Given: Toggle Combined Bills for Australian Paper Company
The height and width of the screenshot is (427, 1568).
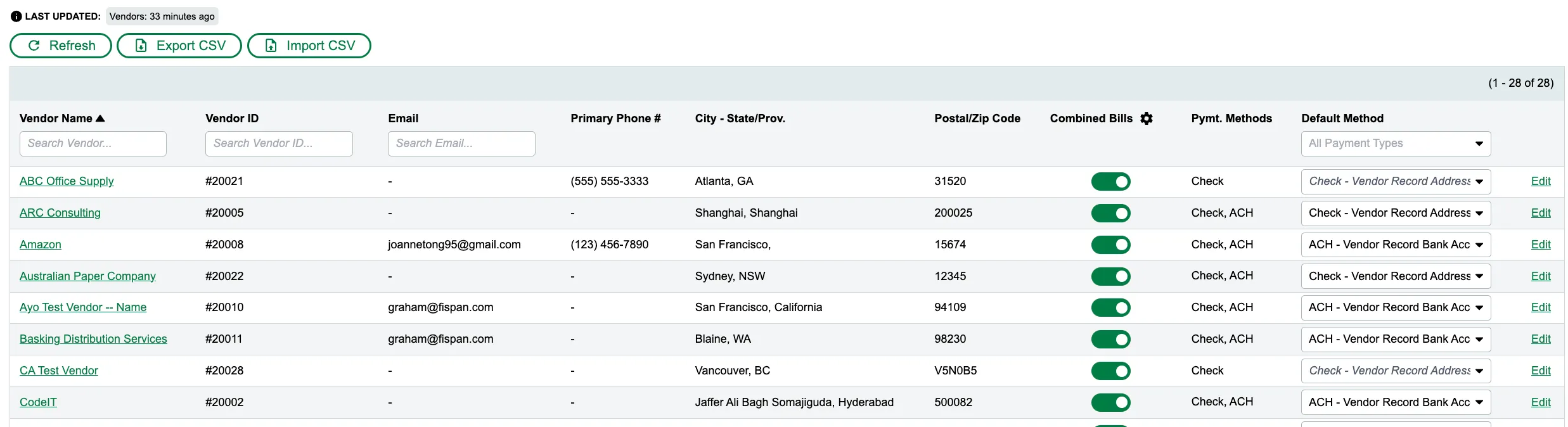Looking at the screenshot, I should click(x=1110, y=276).
